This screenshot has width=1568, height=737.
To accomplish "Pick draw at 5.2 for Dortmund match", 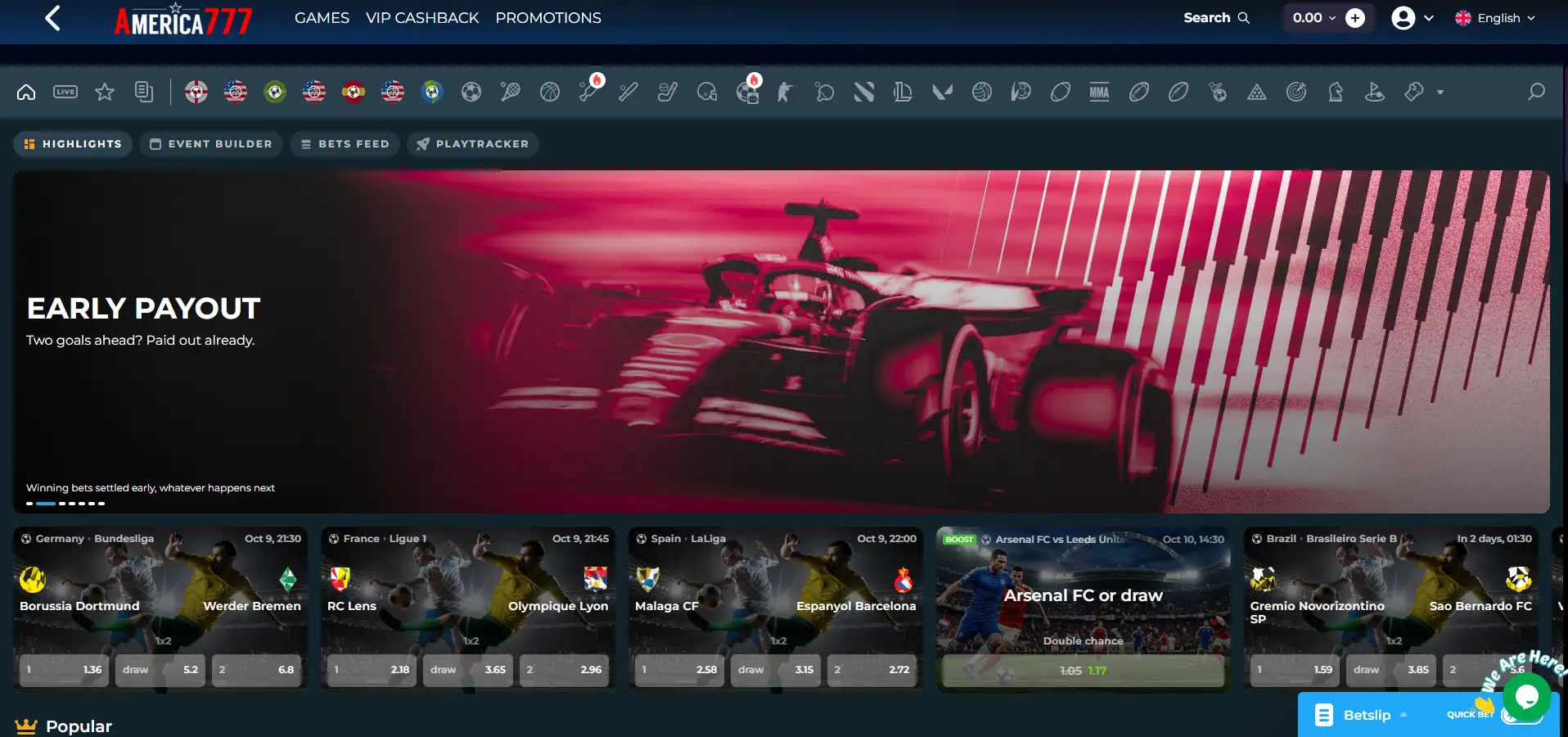I will pos(160,670).
